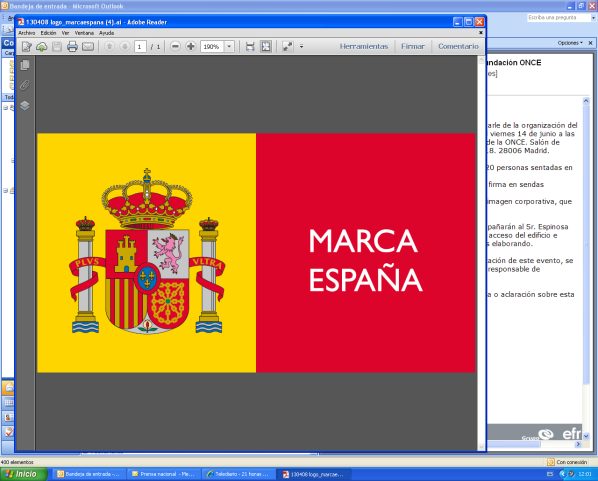Viewport: 598px width, 481px height.
Task: Click the MARCA ESPAÑA logo text
Action: point(365,261)
